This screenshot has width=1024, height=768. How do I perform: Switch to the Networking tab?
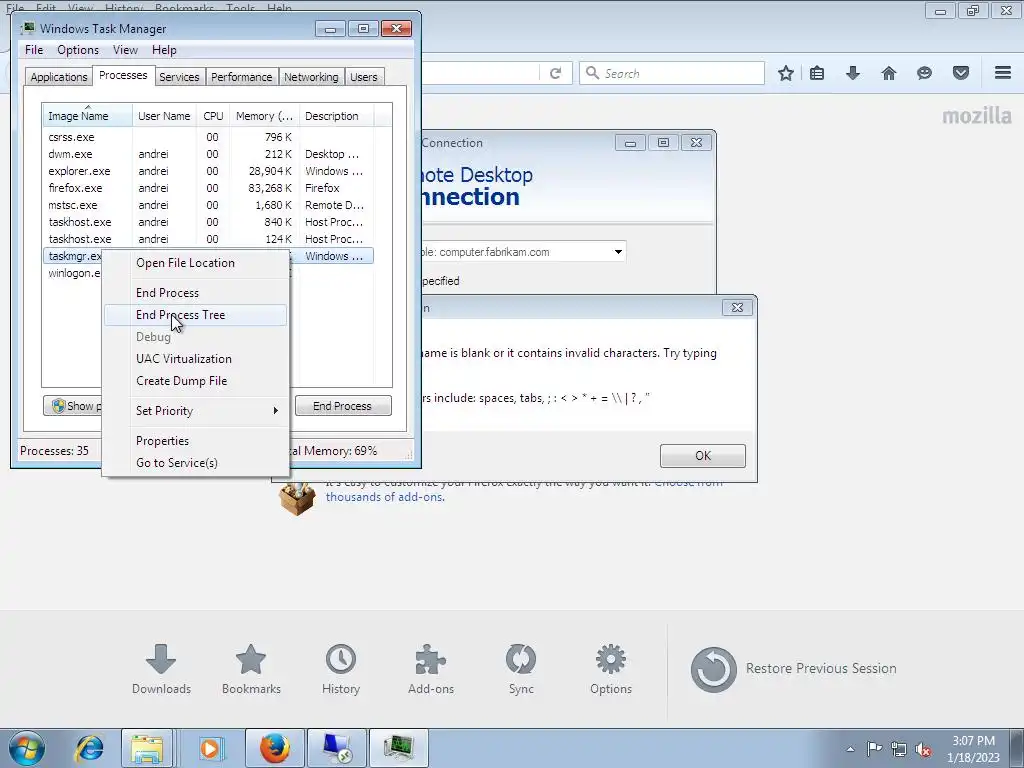pyautogui.click(x=311, y=77)
